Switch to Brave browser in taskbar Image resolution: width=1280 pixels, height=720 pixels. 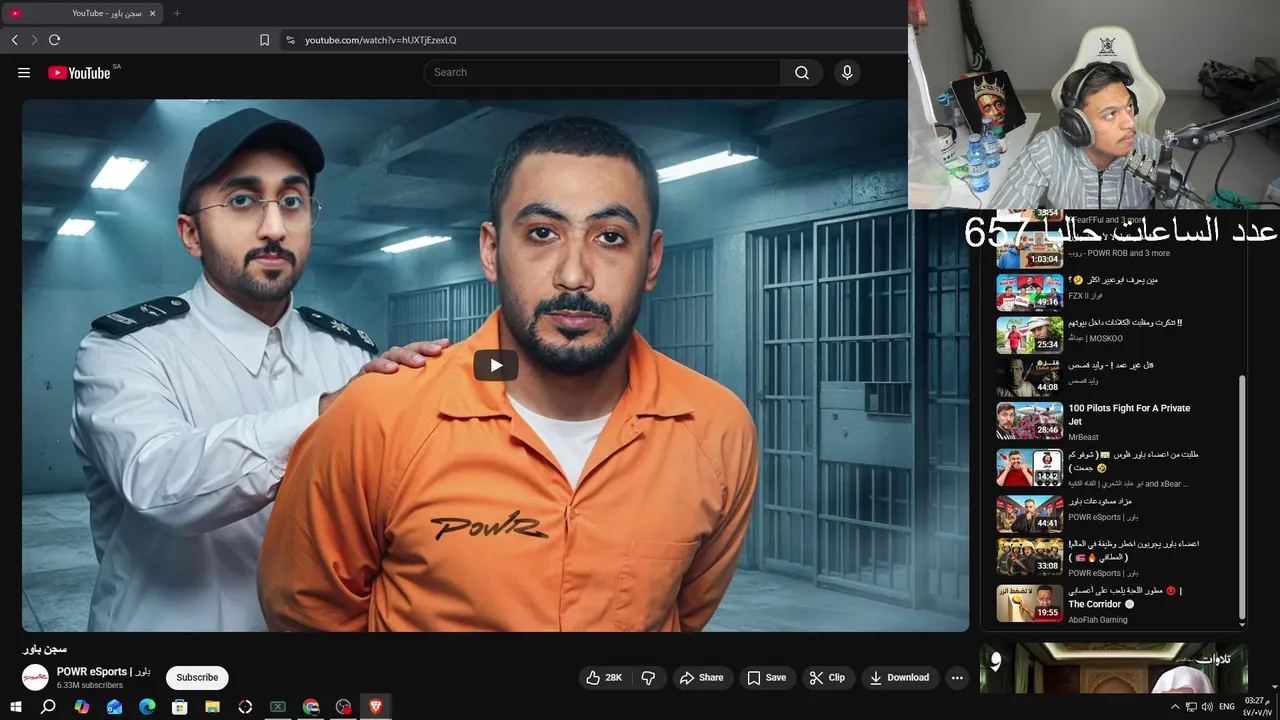[x=377, y=707]
